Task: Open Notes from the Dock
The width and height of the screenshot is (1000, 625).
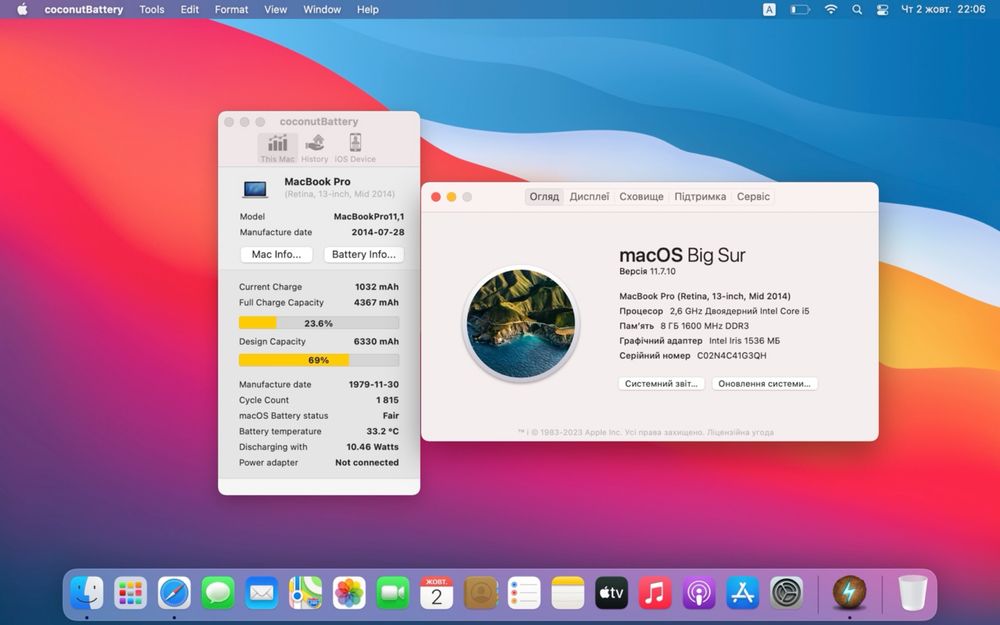Action: tap(568, 593)
